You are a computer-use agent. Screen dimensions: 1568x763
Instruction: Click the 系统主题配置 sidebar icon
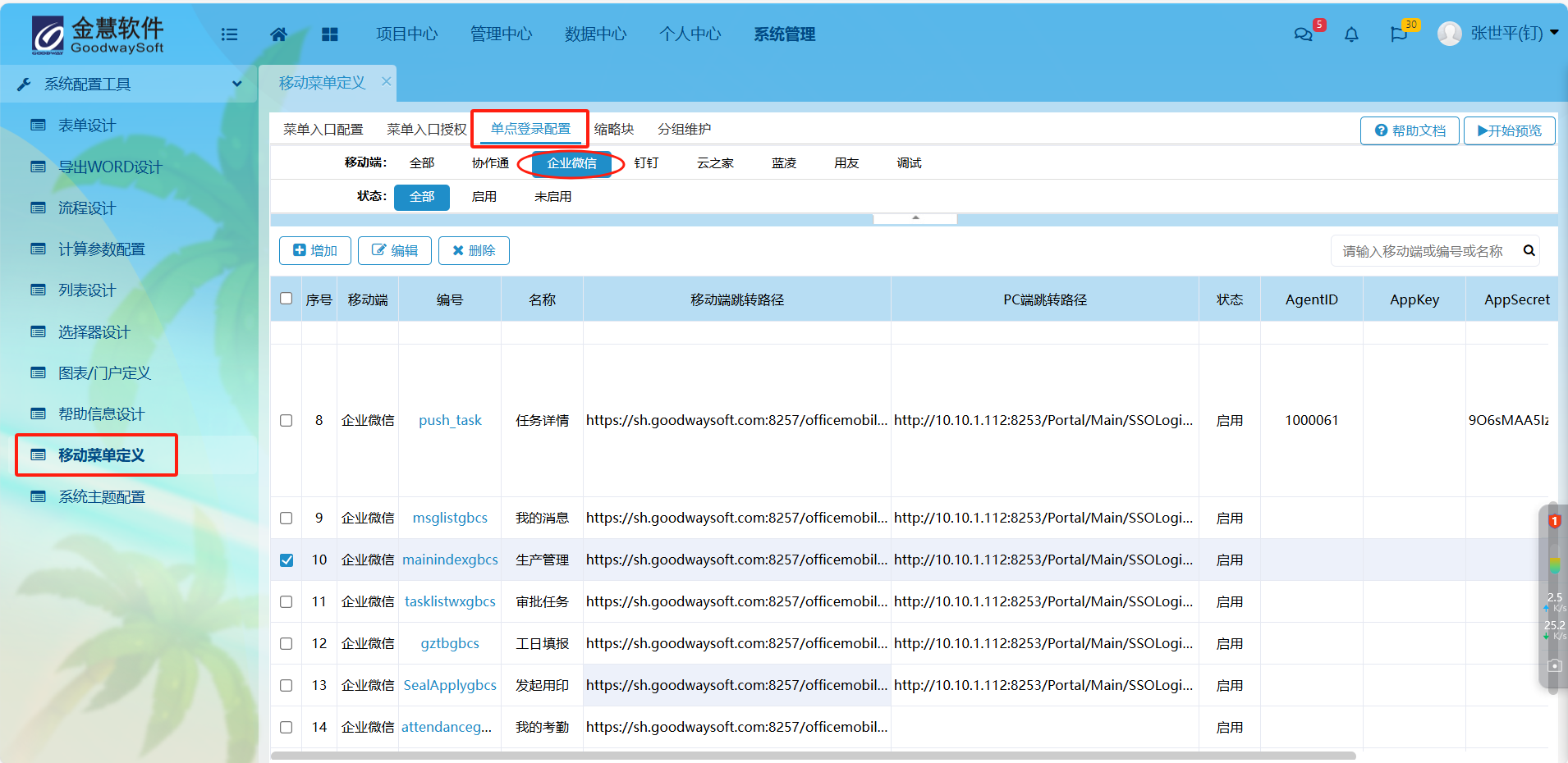pos(38,496)
